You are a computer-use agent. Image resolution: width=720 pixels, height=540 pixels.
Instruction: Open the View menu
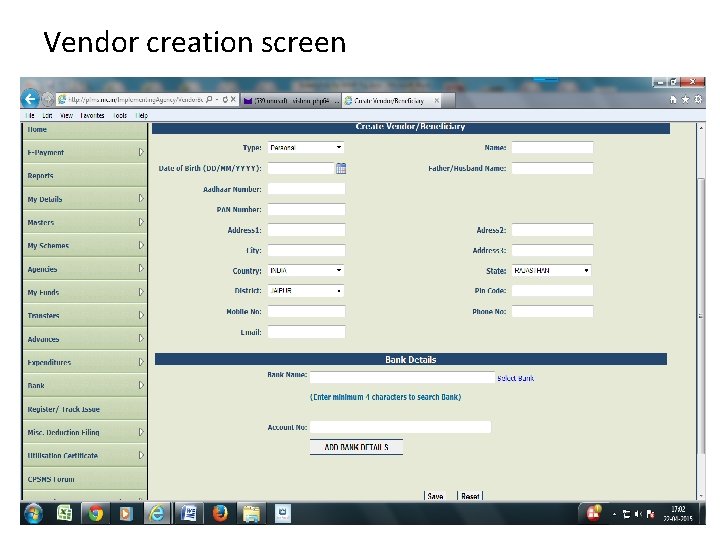pyautogui.click(x=67, y=116)
